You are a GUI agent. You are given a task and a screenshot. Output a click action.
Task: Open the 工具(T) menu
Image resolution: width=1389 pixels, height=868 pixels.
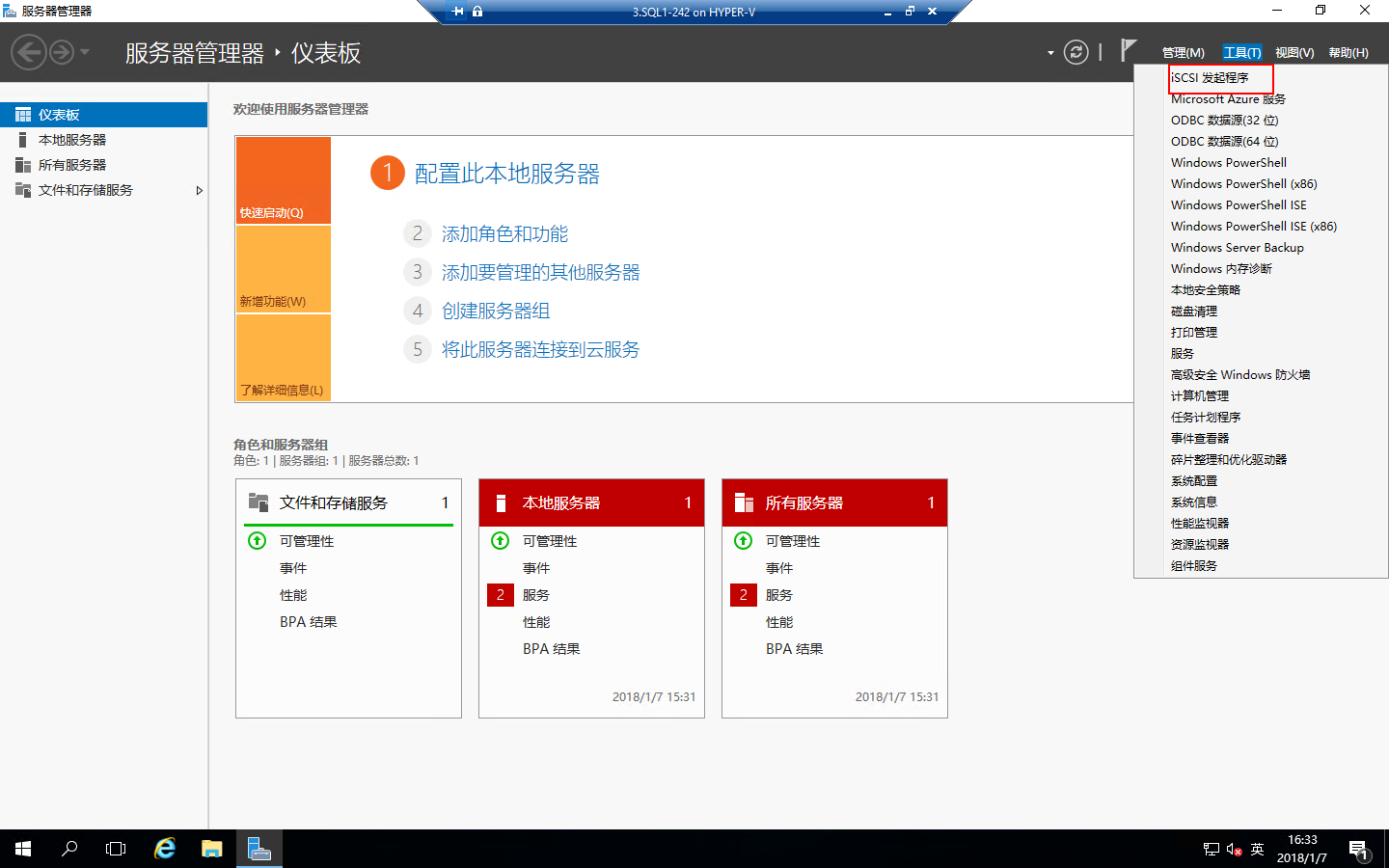(1242, 53)
